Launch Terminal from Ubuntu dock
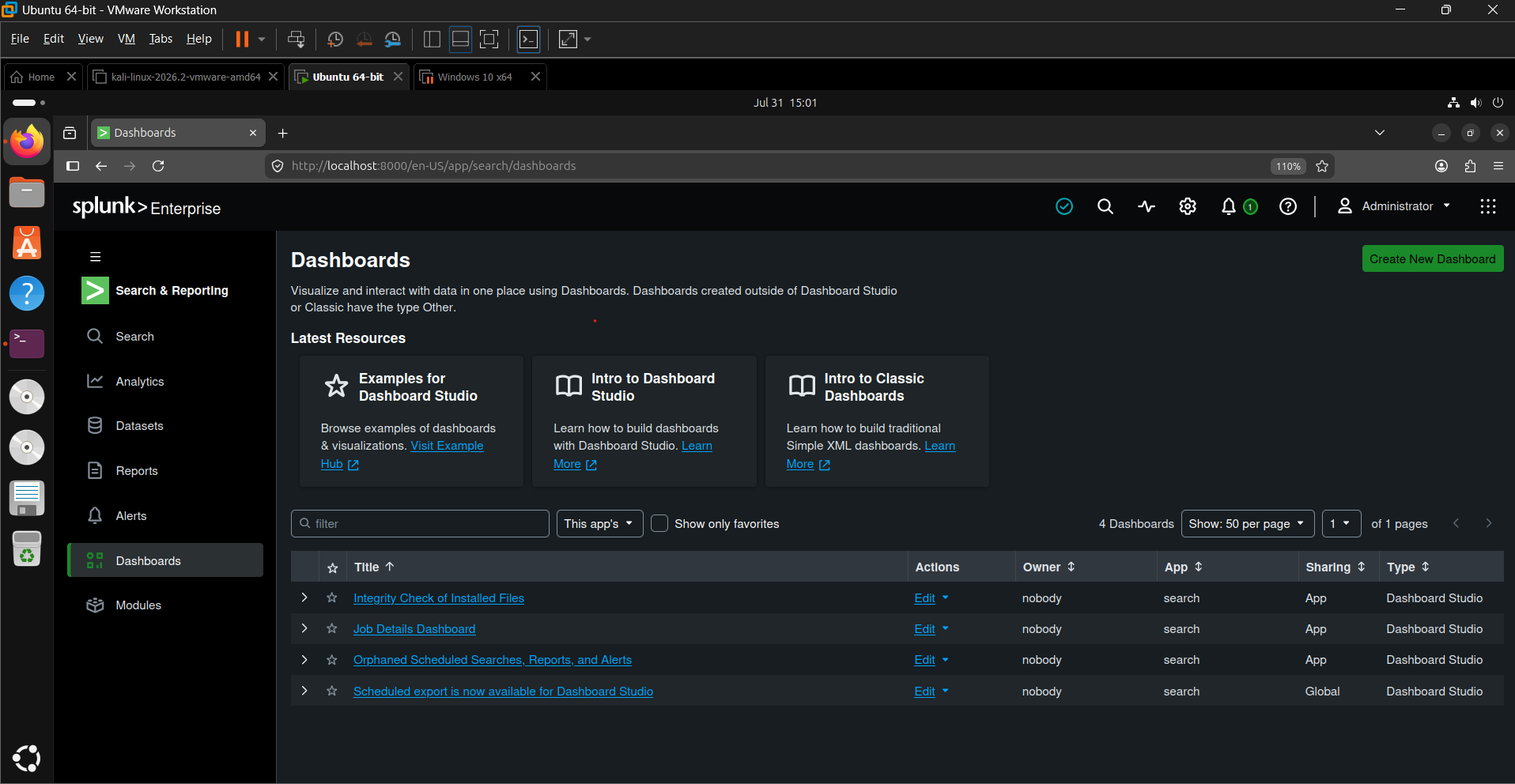 [27, 344]
